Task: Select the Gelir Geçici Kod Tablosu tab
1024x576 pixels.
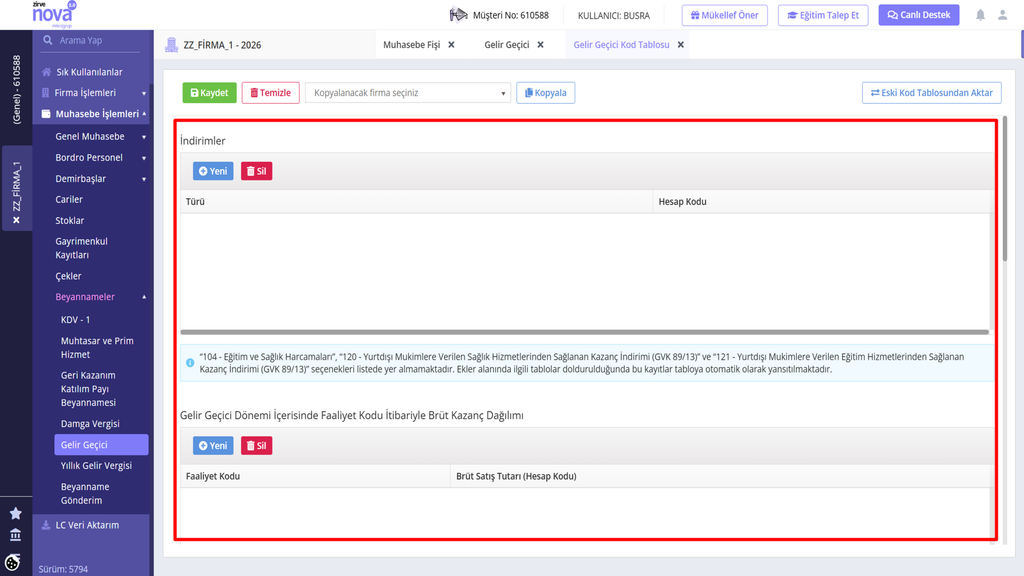Action: (x=621, y=44)
